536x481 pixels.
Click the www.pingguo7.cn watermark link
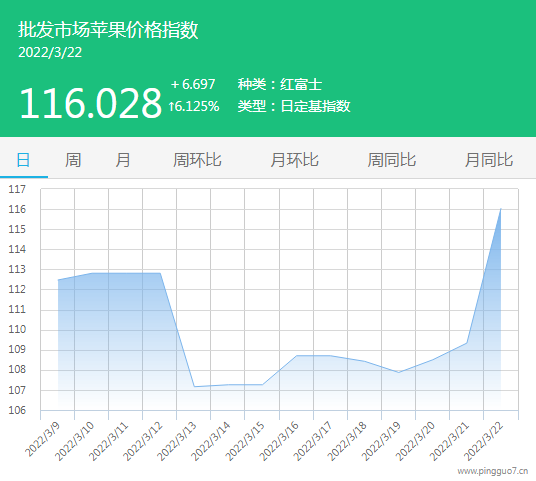[x=493, y=471]
